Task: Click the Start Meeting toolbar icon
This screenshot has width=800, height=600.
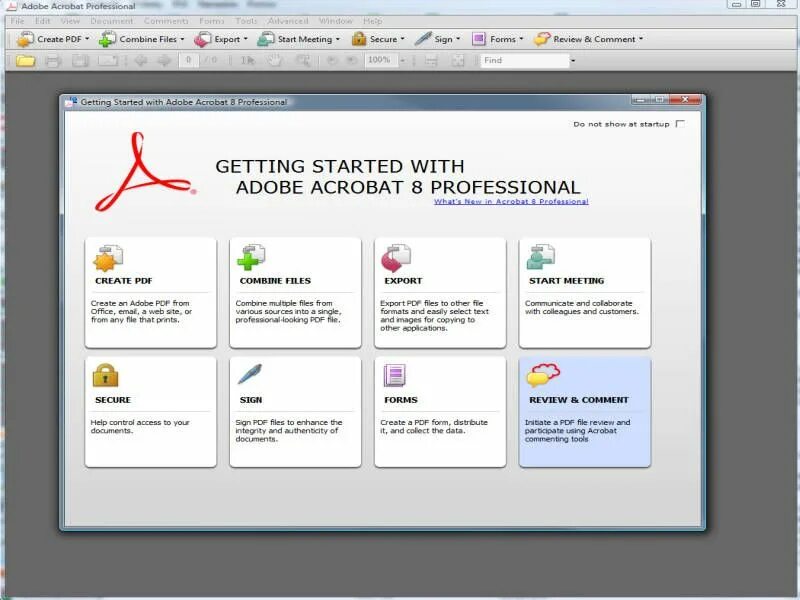Action: pos(266,39)
